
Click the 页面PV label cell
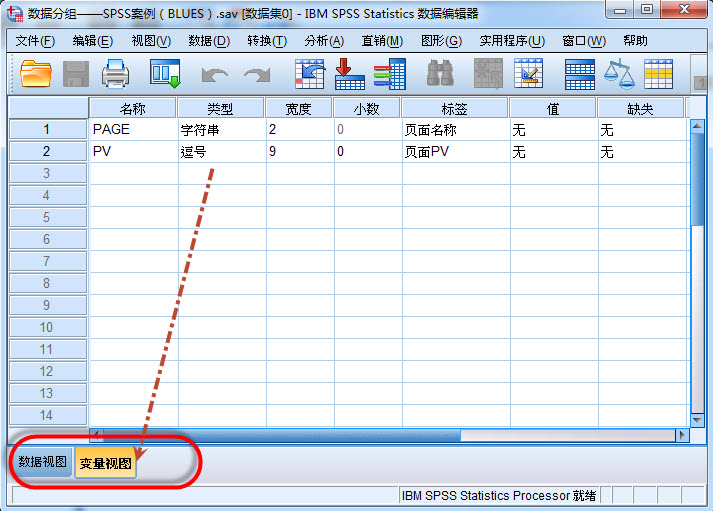456,151
